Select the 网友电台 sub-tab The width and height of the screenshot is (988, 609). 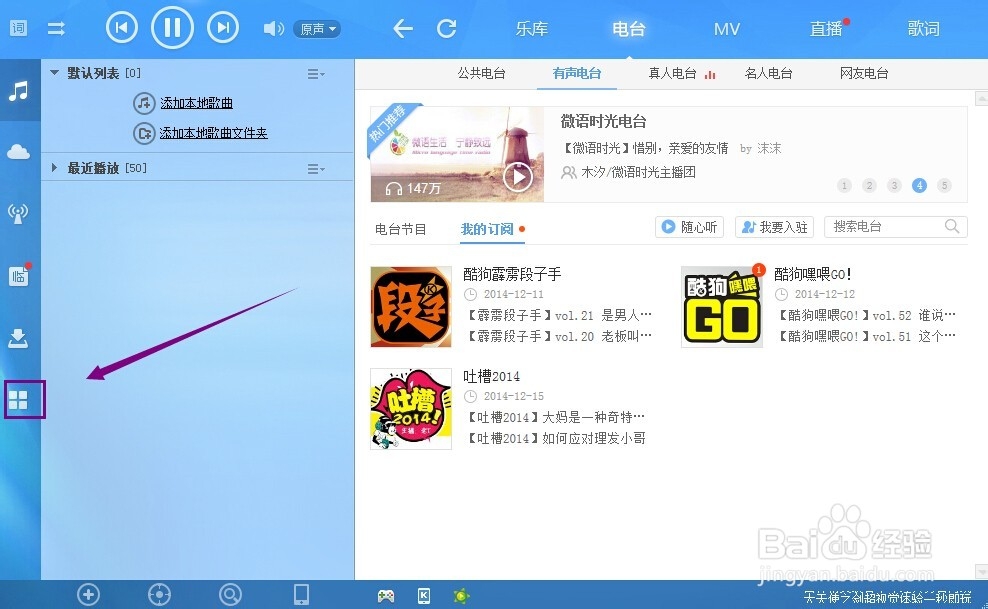click(864, 74)
